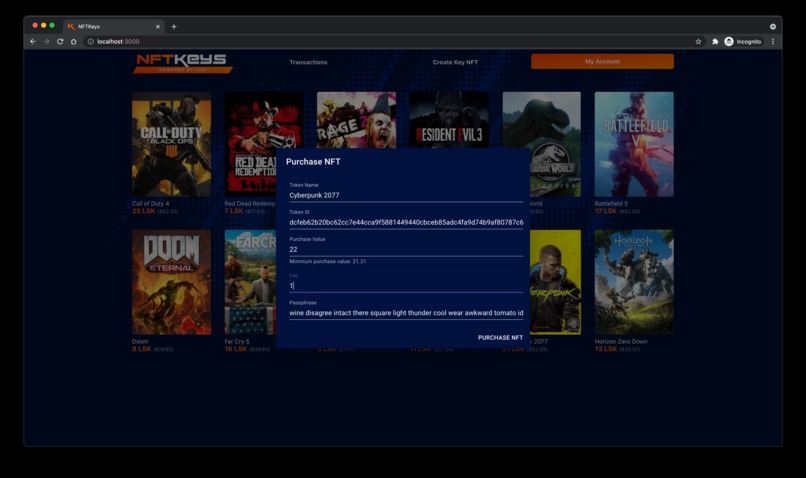This screenshot has width=806, height=478.
Task: Click the Token Name field
Action: (406, 195)
